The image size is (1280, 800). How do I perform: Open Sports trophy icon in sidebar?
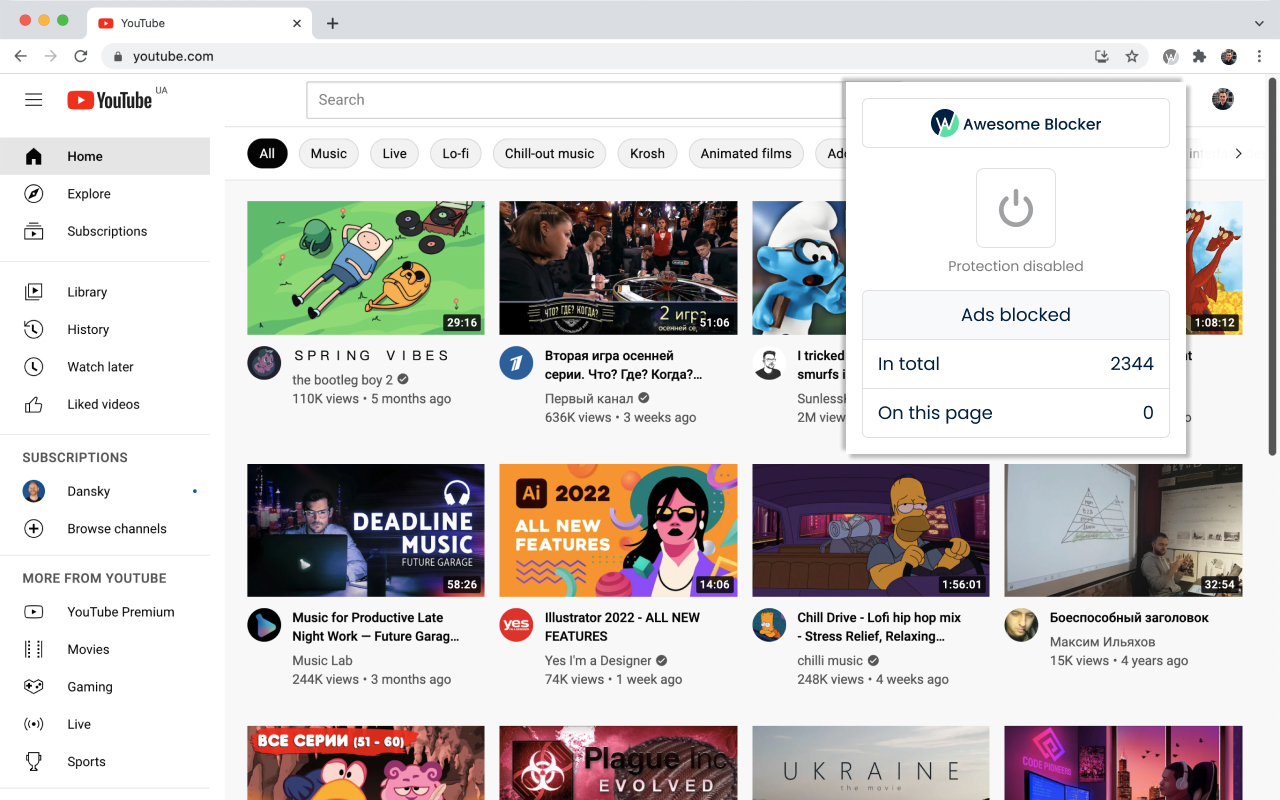[x=34, y=762]
